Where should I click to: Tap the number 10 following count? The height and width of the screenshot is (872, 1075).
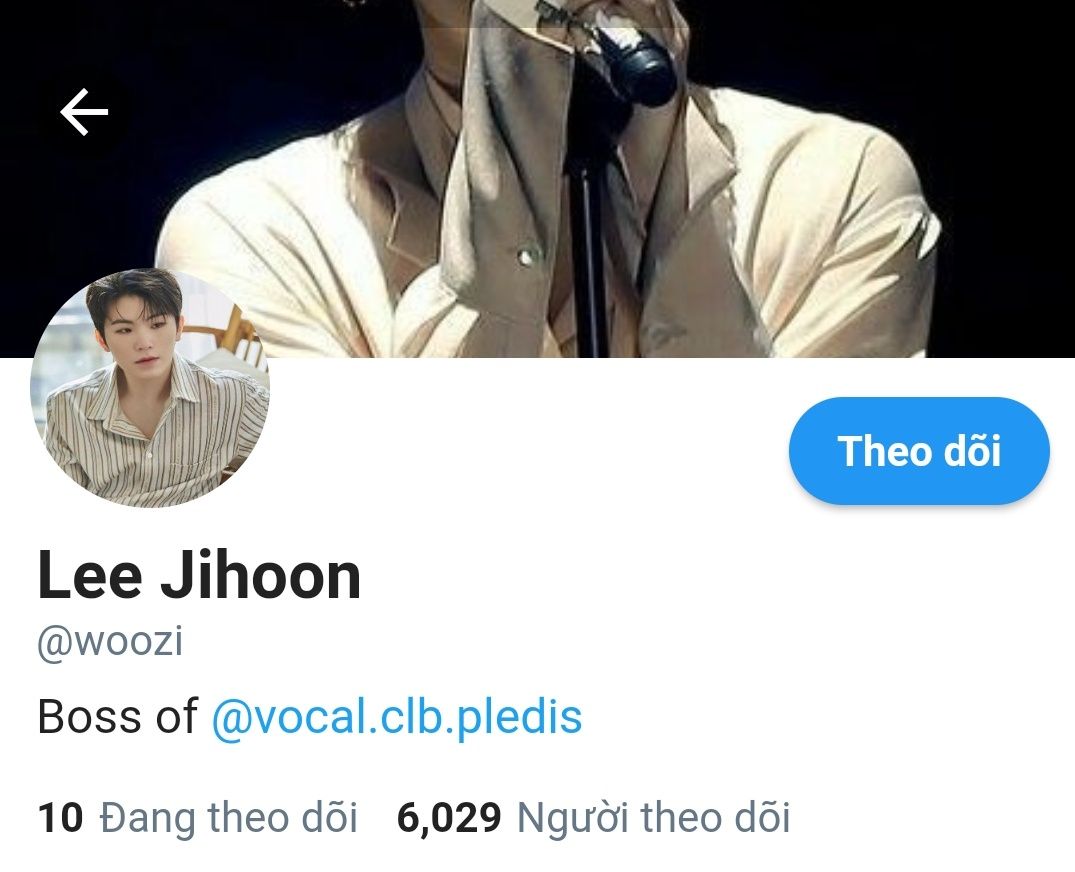(60, 818)
